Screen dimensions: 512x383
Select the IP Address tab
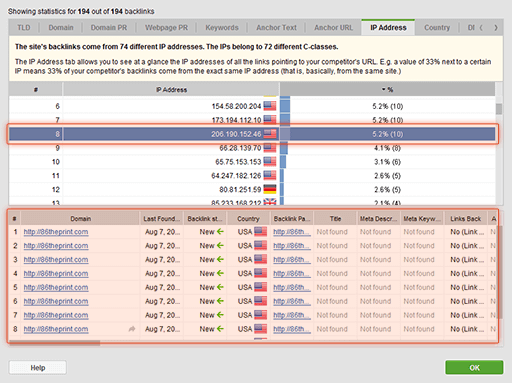(x=388, y=28)
